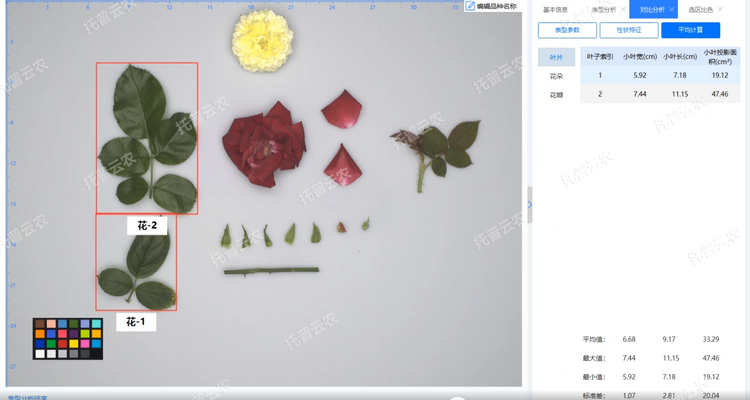Click the edit variety name pencil icon
Viewport: 750px width, 400px height.
(x=471, y=6)
